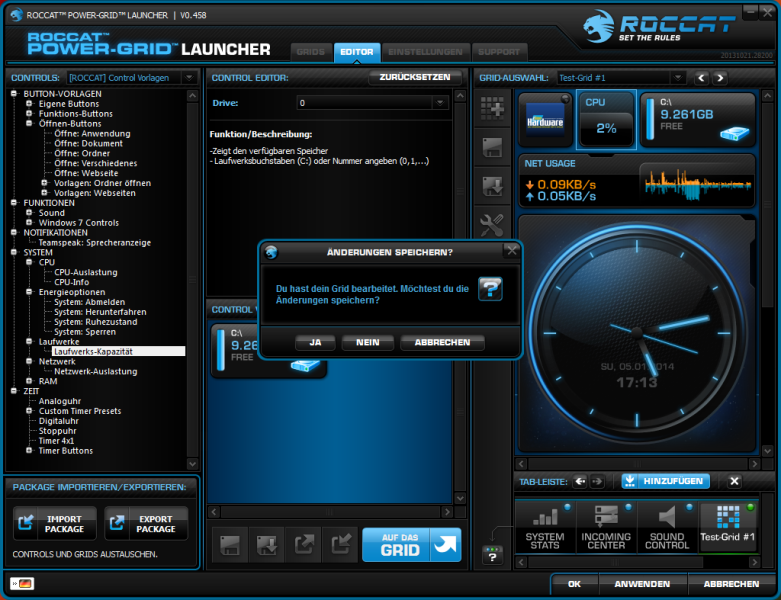Switch to the Einstellungen tab
The width and height of the screenshot is (781, 600).
425,52
